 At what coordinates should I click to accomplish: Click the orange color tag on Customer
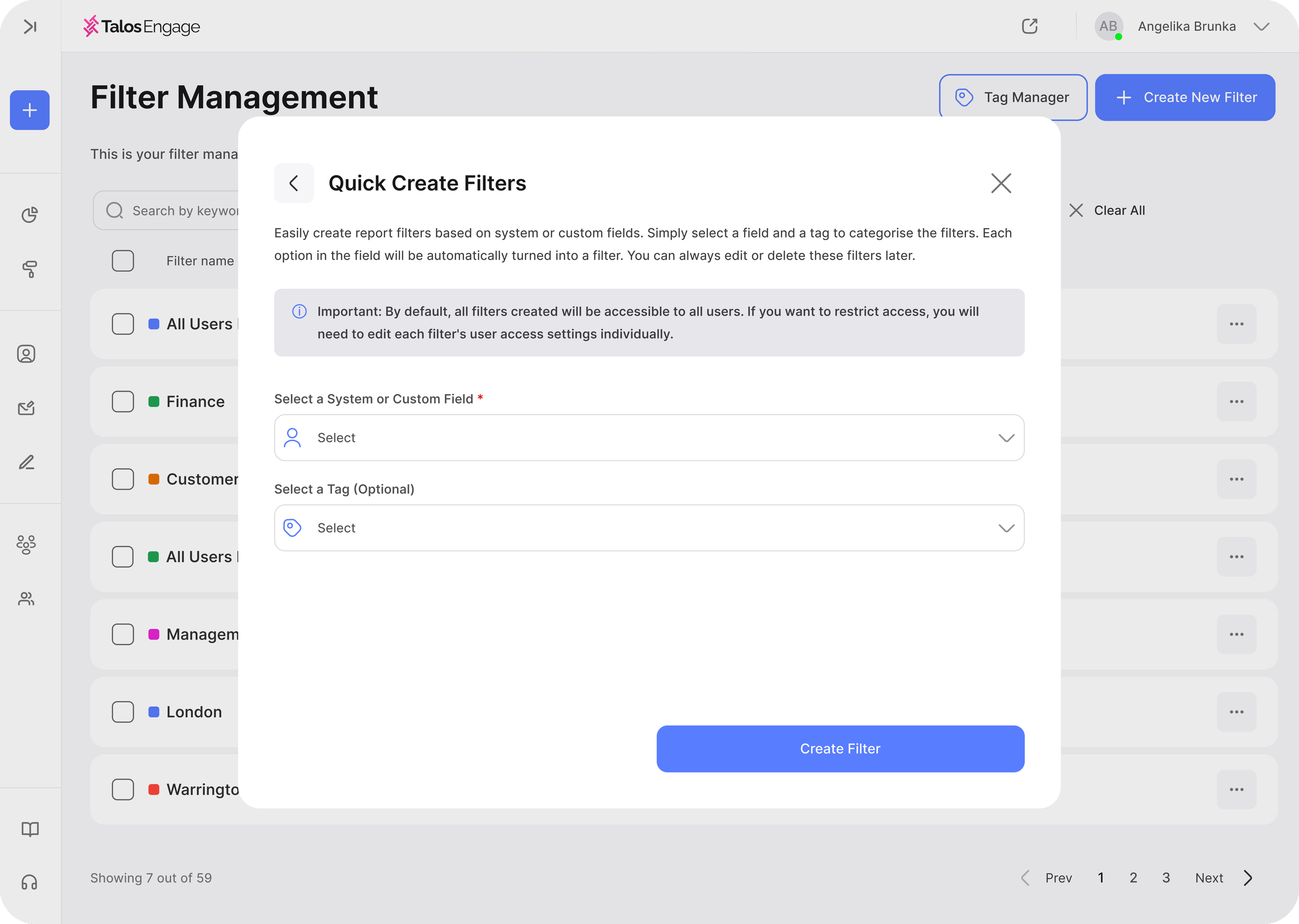coord(154,479)
